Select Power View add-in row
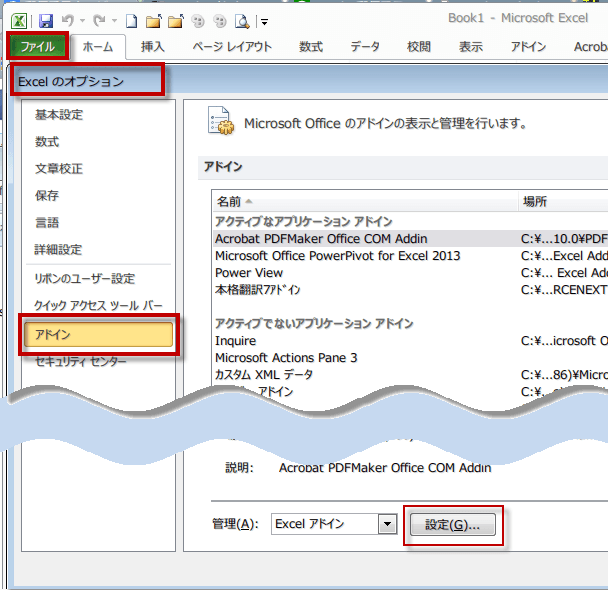The image size is (608, 590). [410, 273]
